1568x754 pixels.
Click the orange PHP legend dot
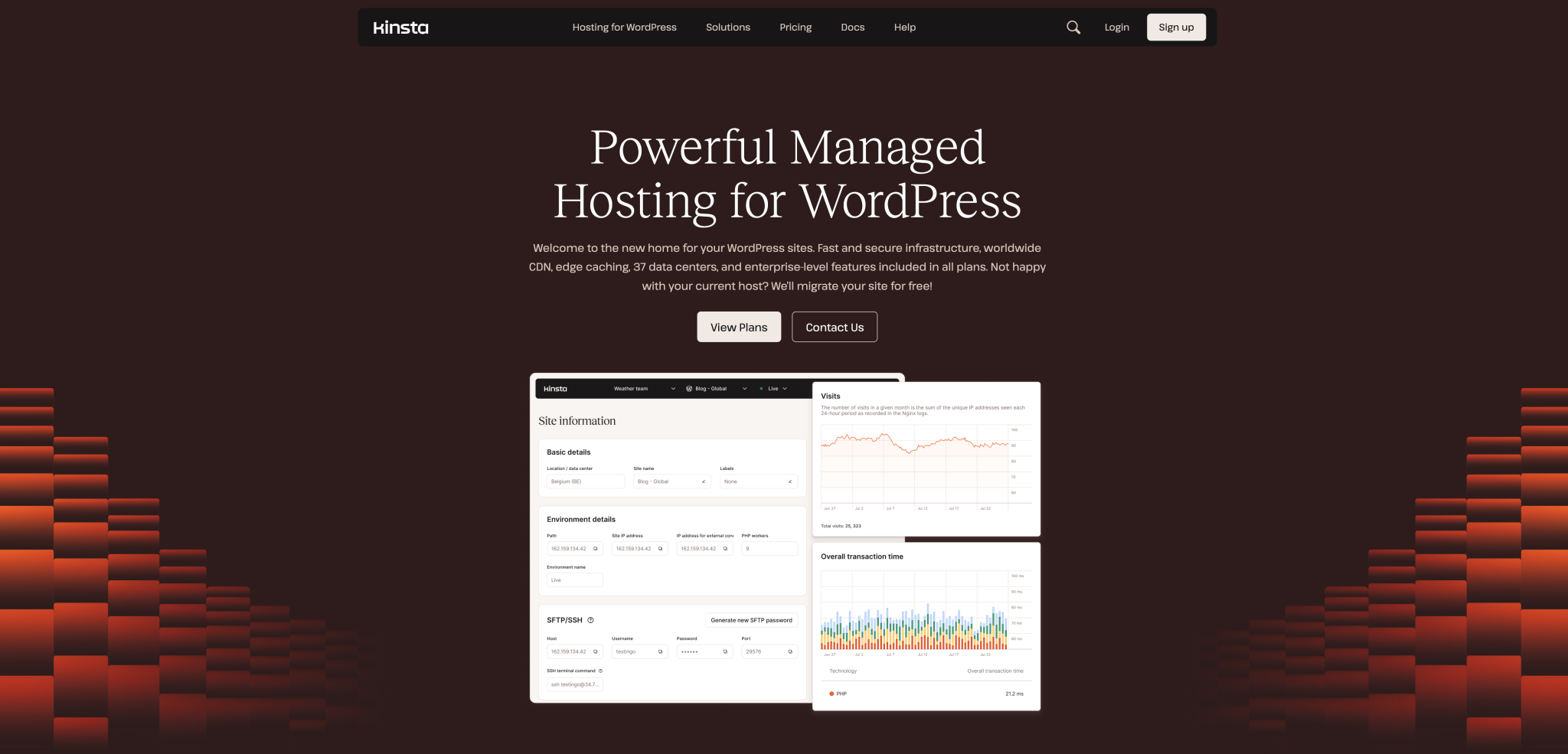[831, 694]
